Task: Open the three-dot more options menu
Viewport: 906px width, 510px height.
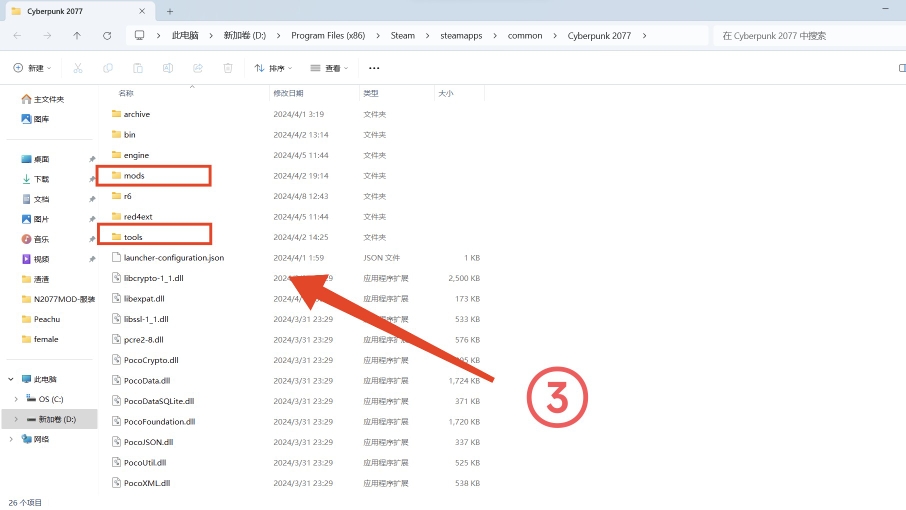Action: click(374, 68)
